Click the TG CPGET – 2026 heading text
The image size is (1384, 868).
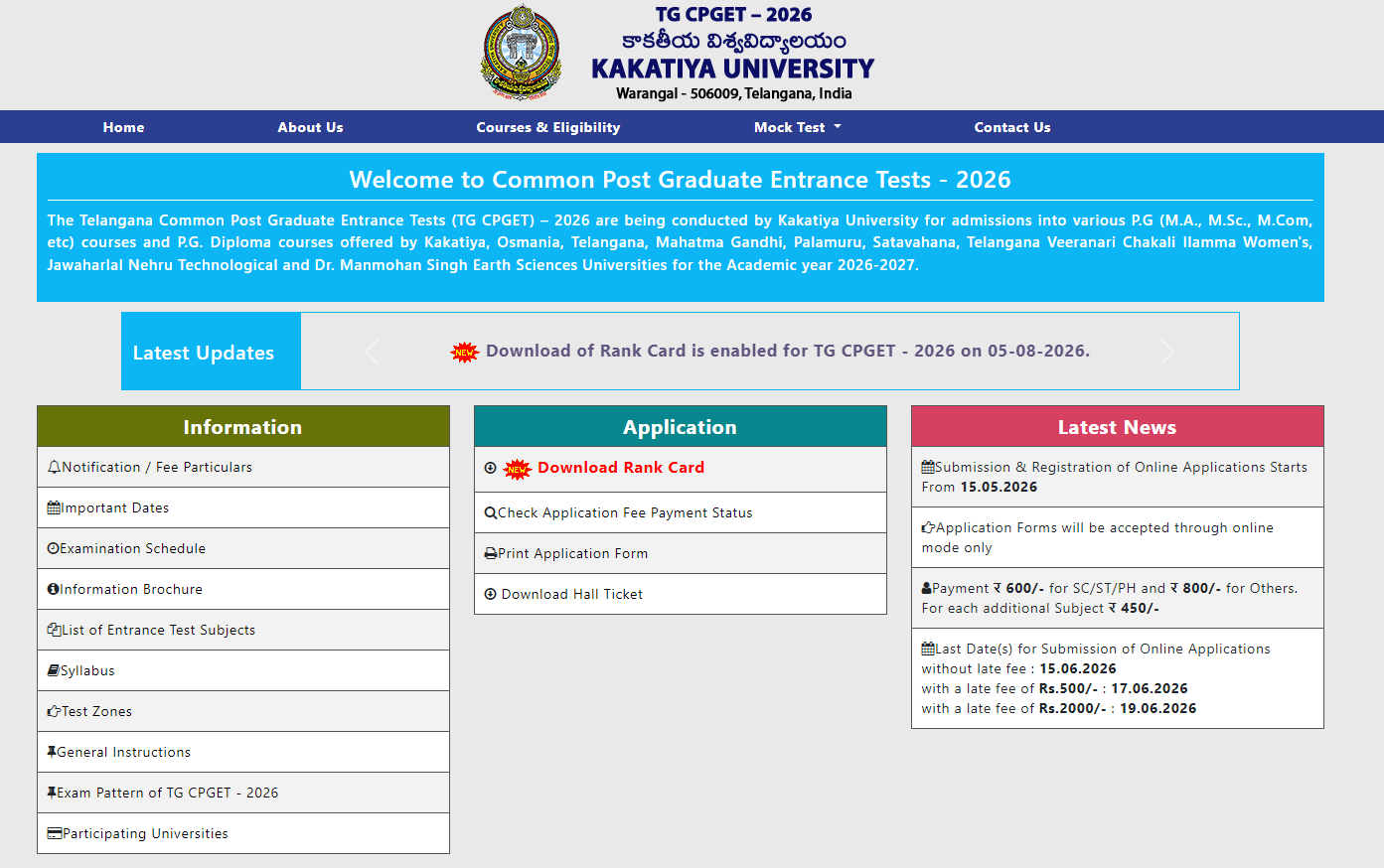(733, 15)
